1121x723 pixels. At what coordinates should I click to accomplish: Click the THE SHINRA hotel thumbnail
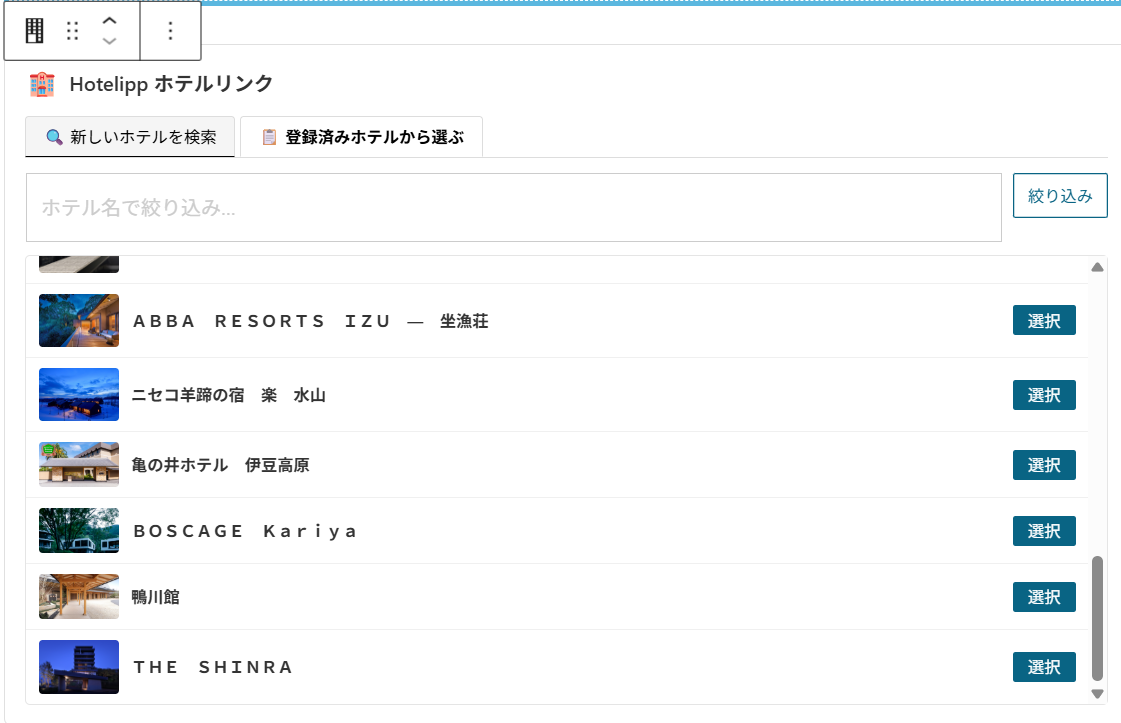pyautogui.click(x=79, y=667)
